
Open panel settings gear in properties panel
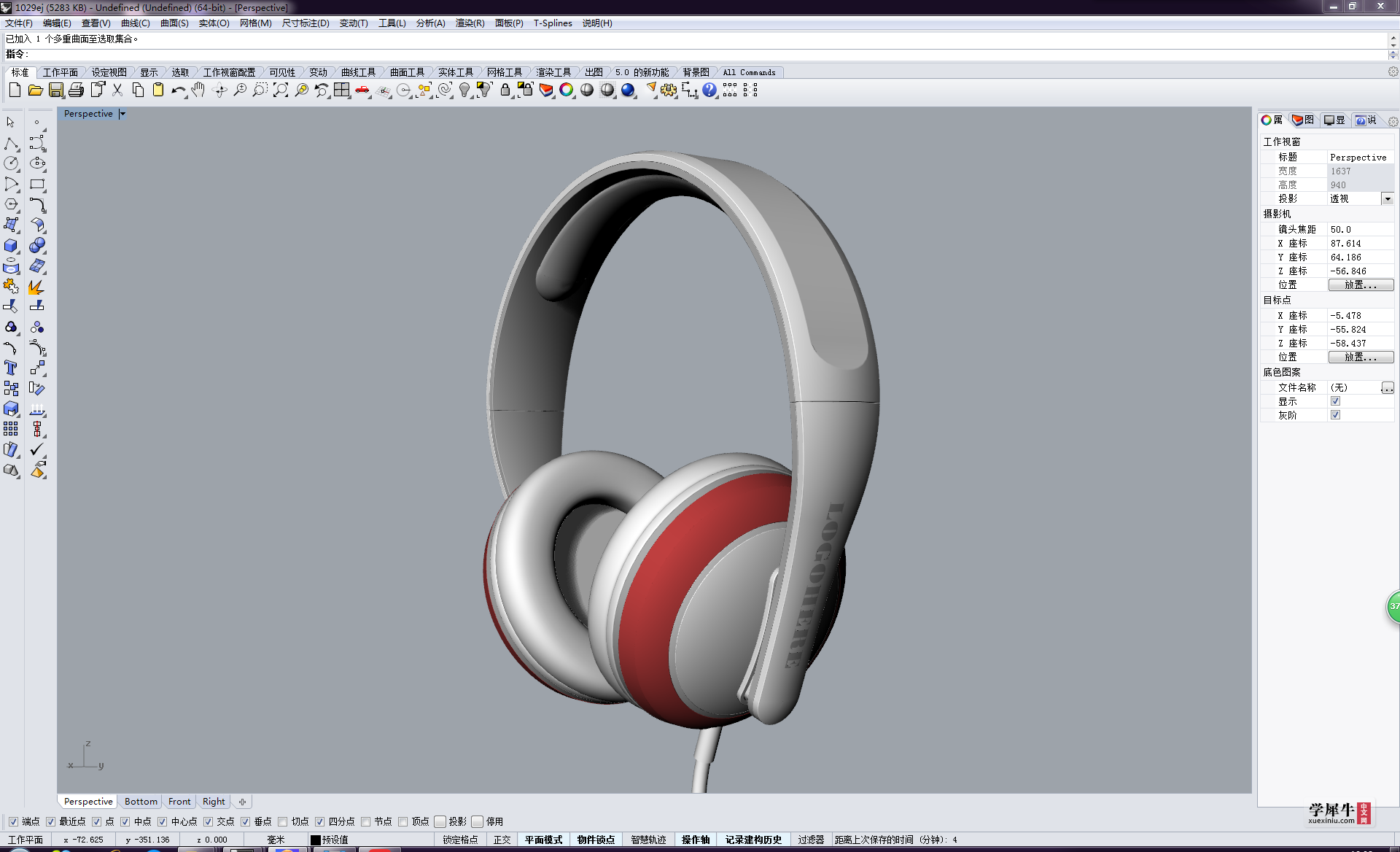click(x=1393, y=121)
